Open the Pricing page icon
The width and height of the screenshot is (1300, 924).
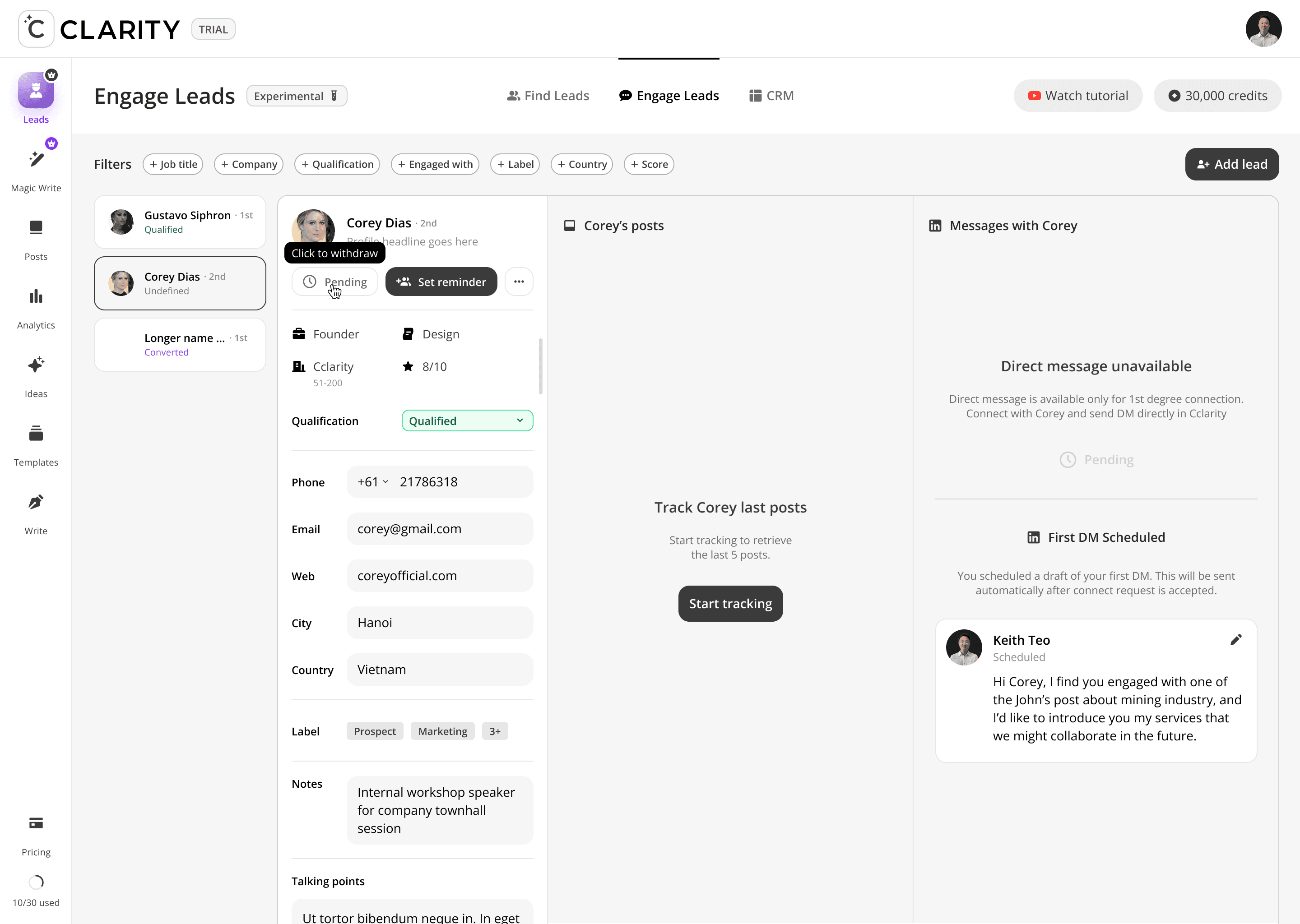pos(36,823)
